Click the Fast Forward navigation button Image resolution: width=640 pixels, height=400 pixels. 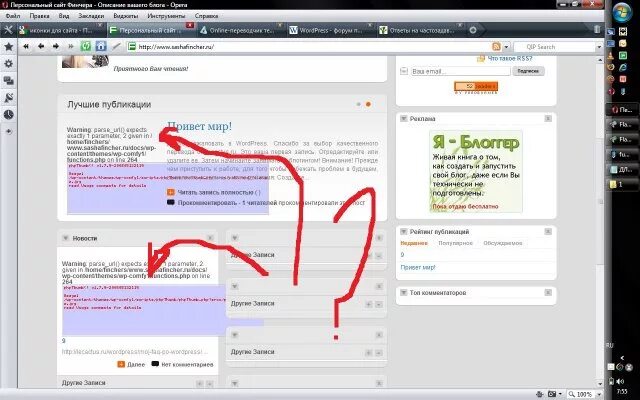(x=71, y=47)
